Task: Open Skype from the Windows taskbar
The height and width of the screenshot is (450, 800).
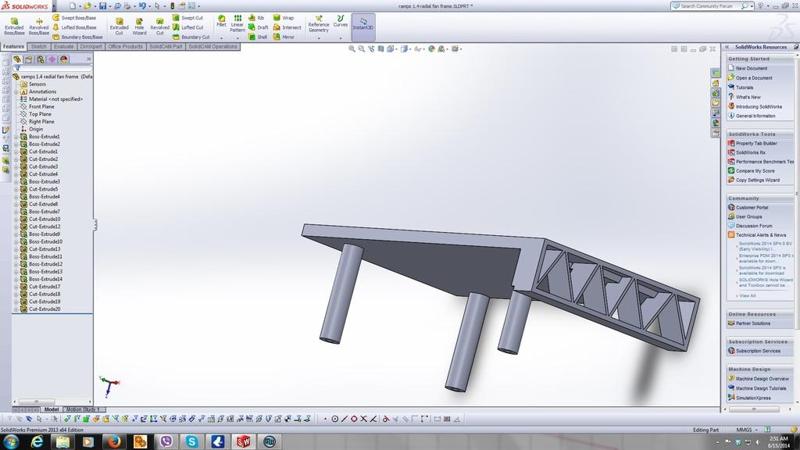Action: (192, 441)
